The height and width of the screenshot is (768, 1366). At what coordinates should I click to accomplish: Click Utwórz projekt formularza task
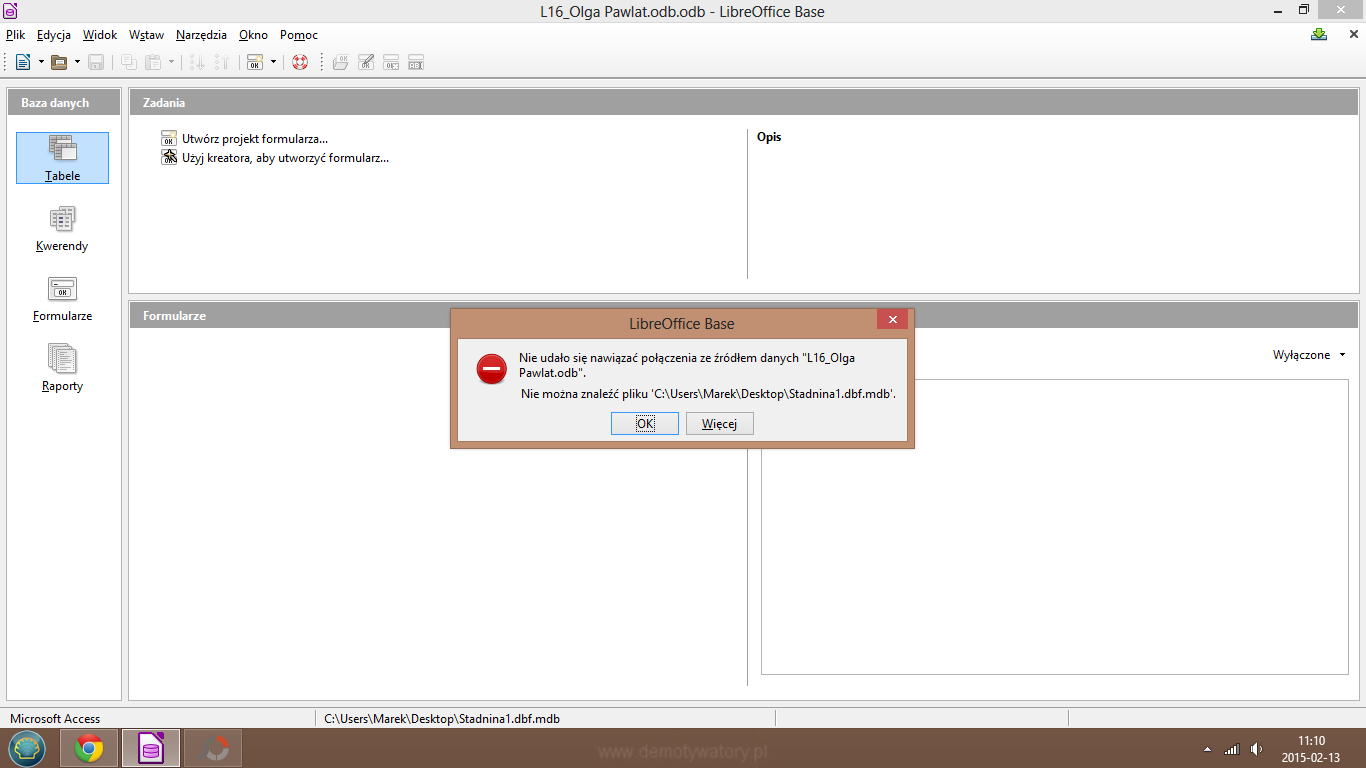(245, 139)
